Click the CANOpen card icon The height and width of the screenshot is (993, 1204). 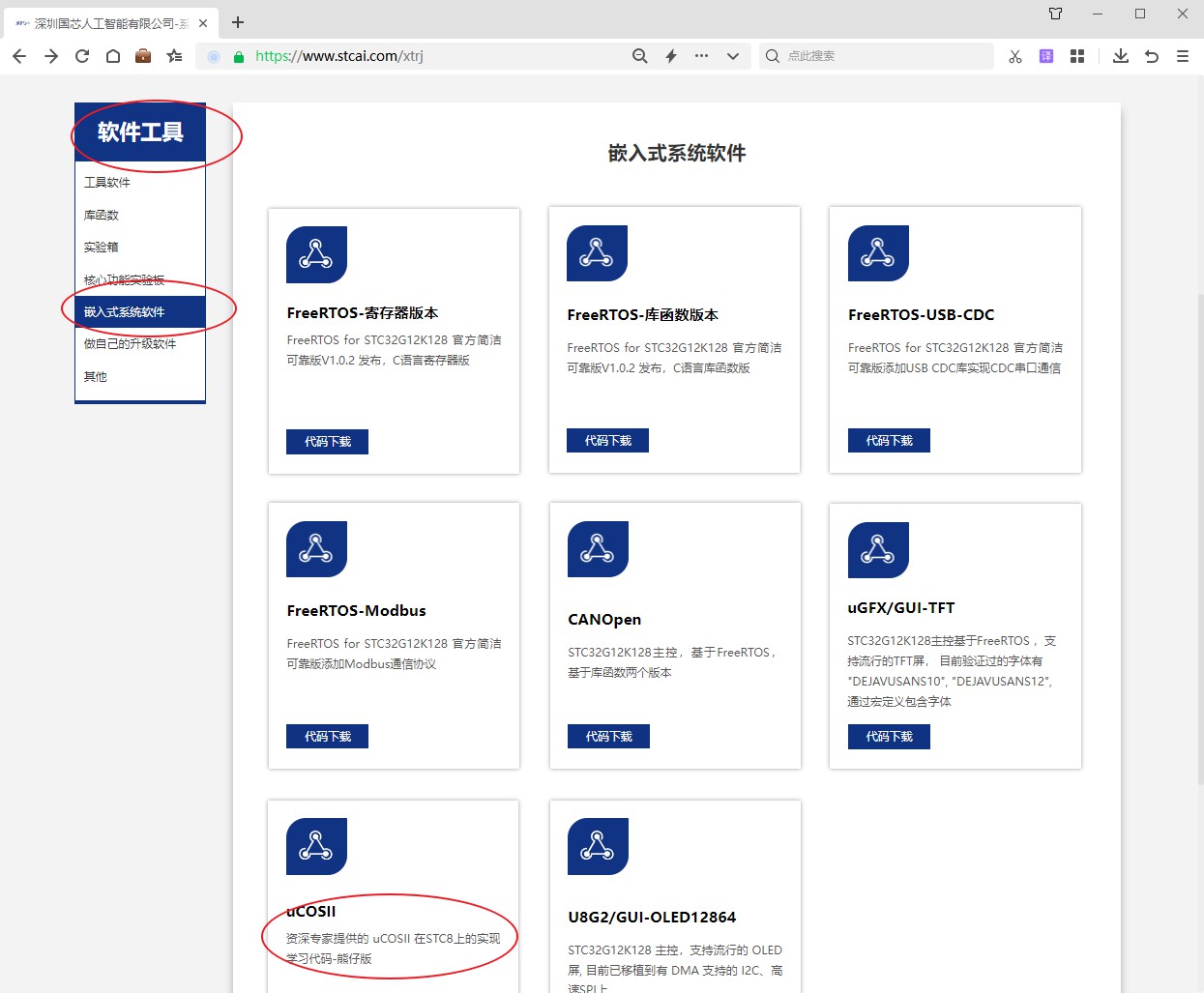(598, 549)
